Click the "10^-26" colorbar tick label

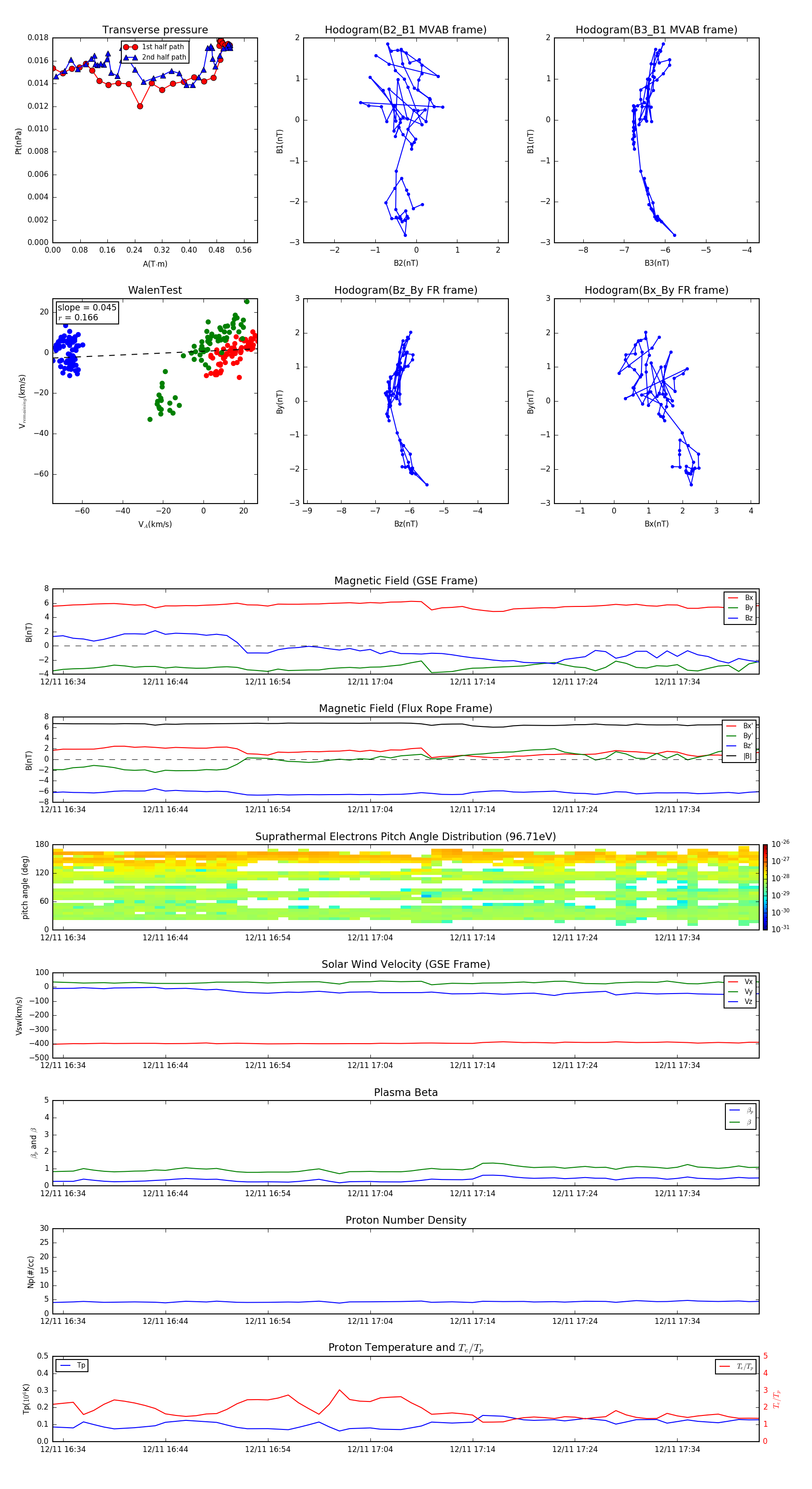pyautogui.click(x=780, y=844)
